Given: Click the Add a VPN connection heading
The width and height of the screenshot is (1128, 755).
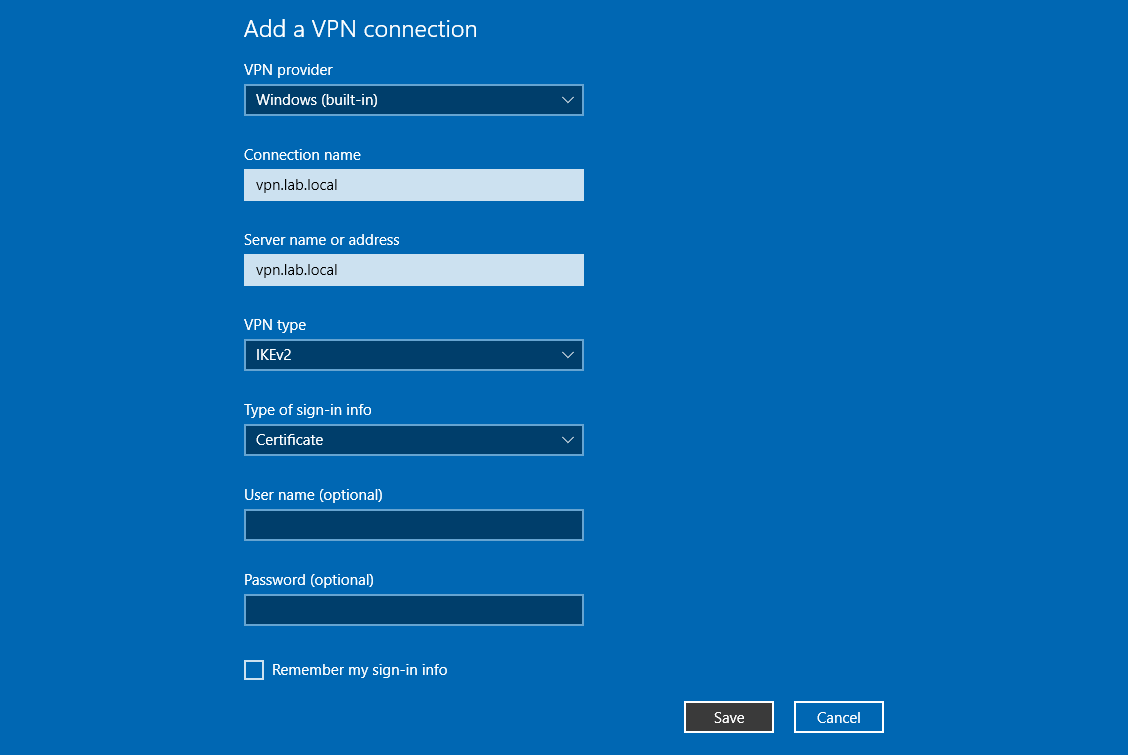Looking at the screenshot, I should pyautogui.click(x=360, y=29).
